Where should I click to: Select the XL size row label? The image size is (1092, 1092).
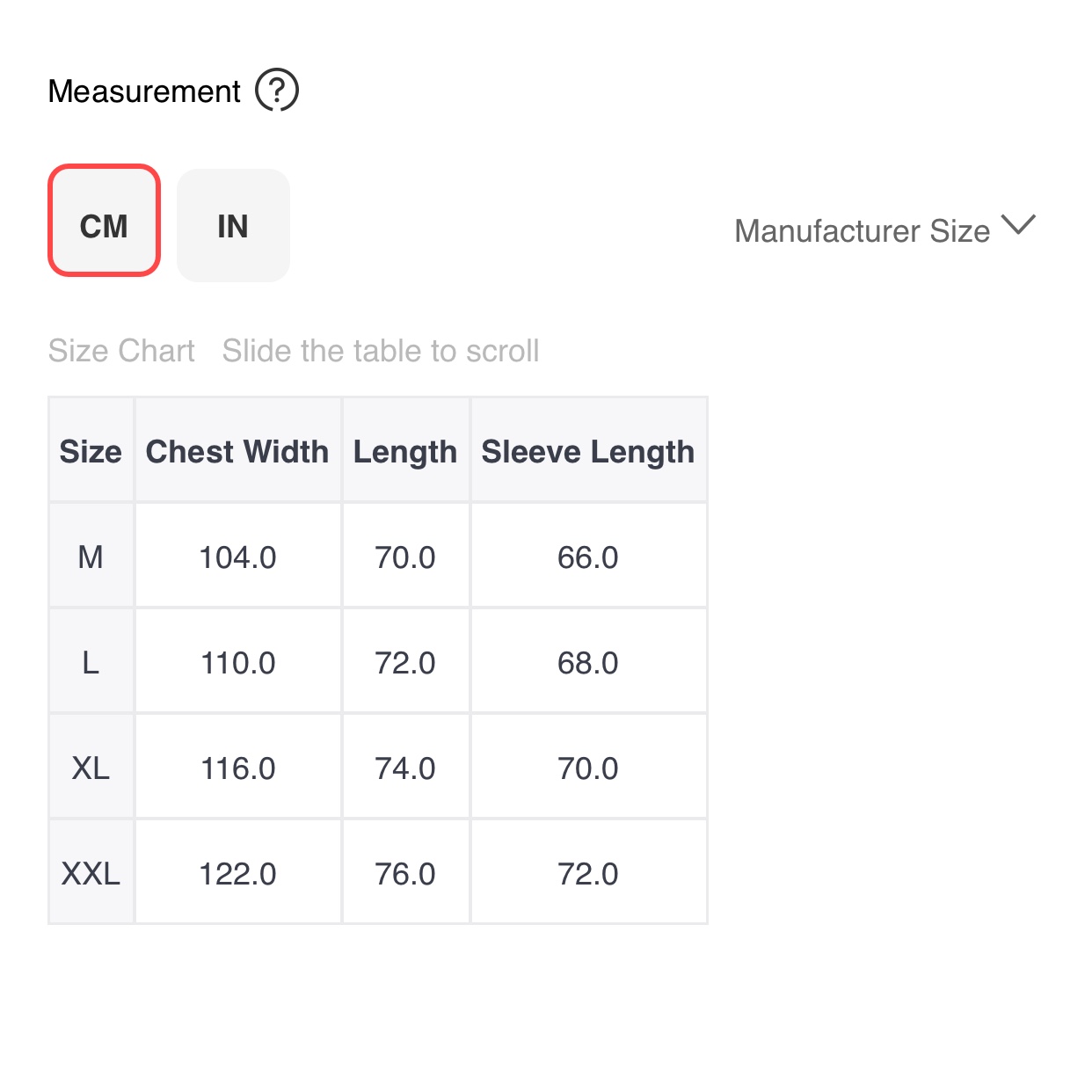91,768
